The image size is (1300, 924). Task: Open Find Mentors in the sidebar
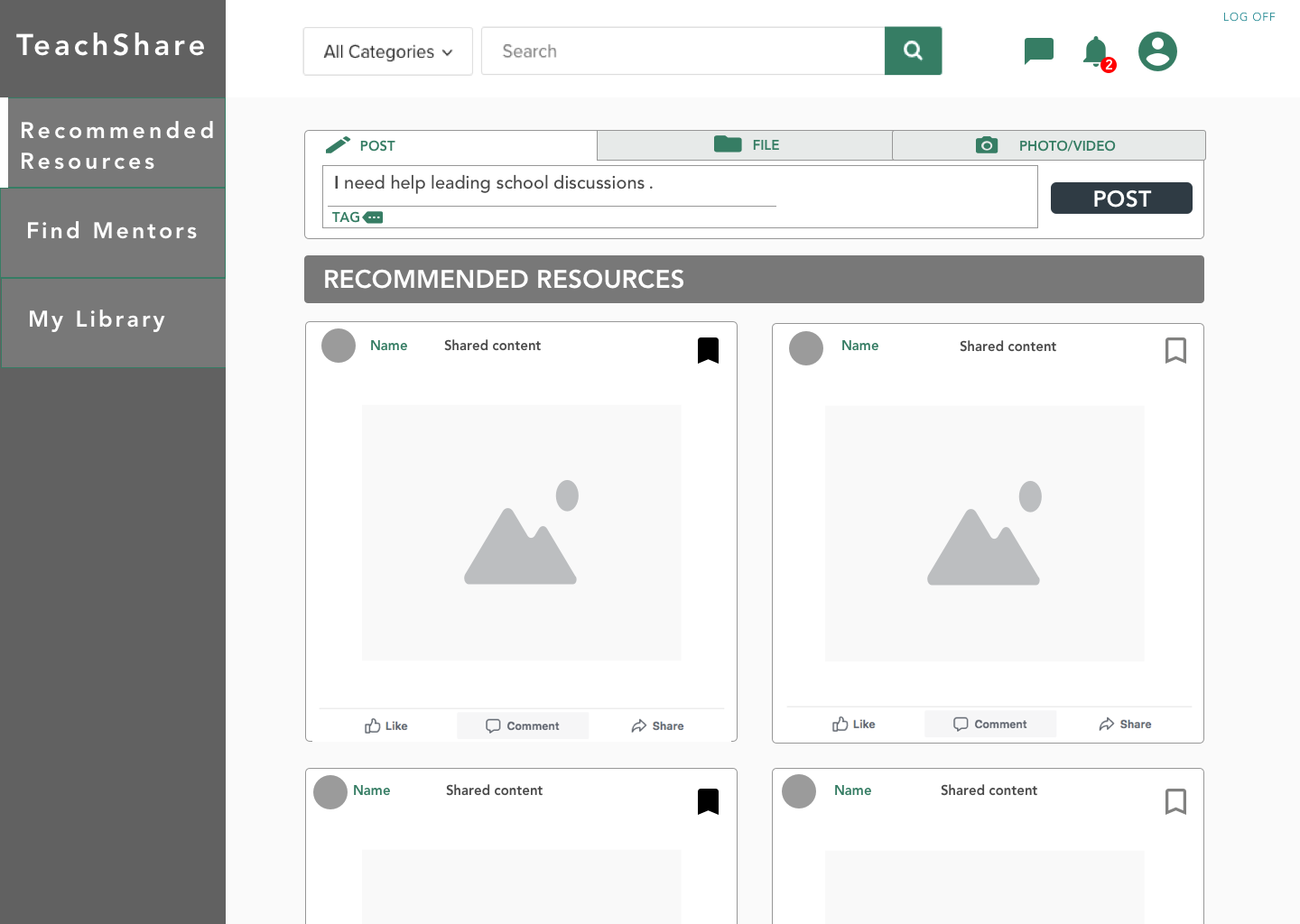tap(113, 232)
